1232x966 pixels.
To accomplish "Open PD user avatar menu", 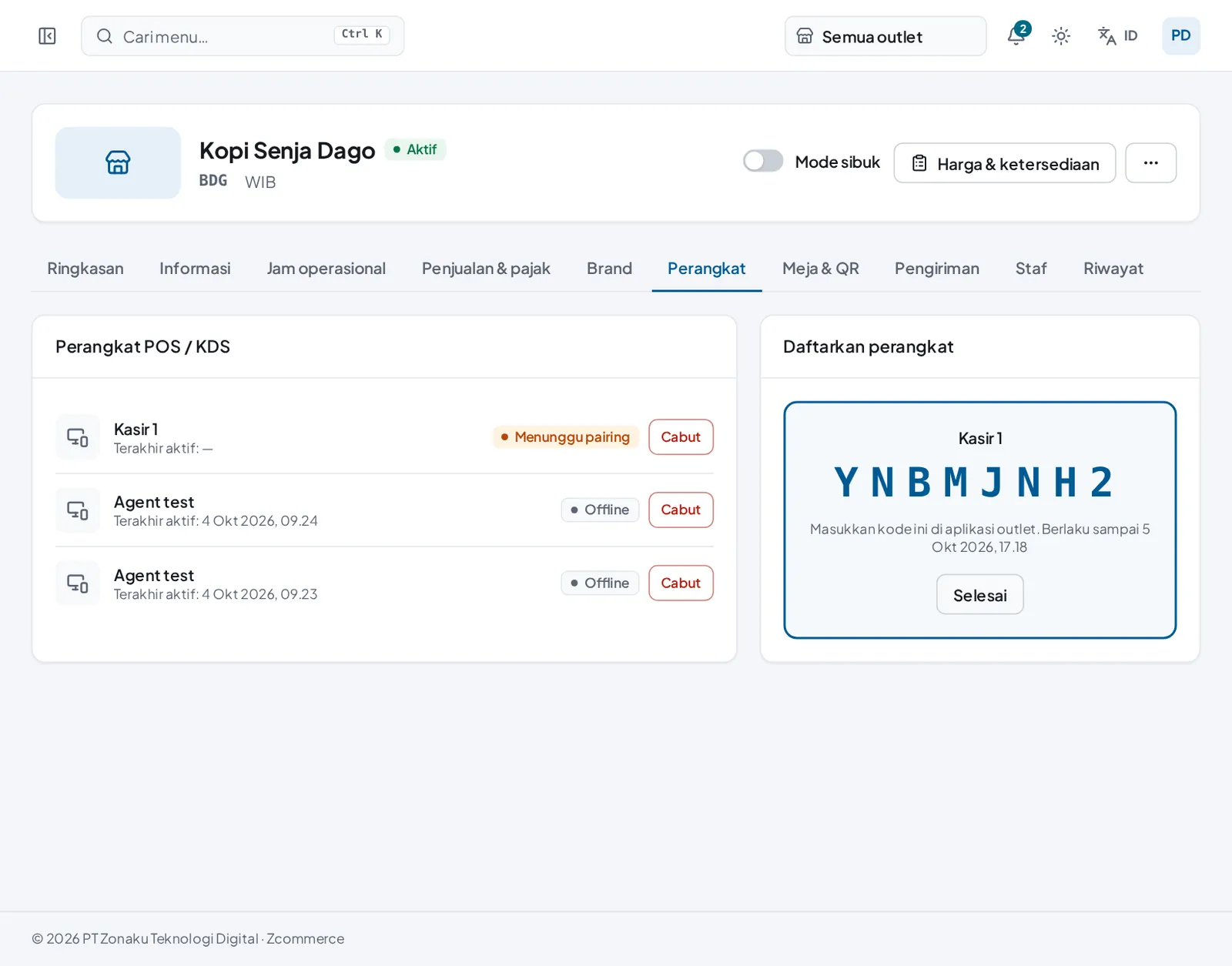I will [1180, 36].
